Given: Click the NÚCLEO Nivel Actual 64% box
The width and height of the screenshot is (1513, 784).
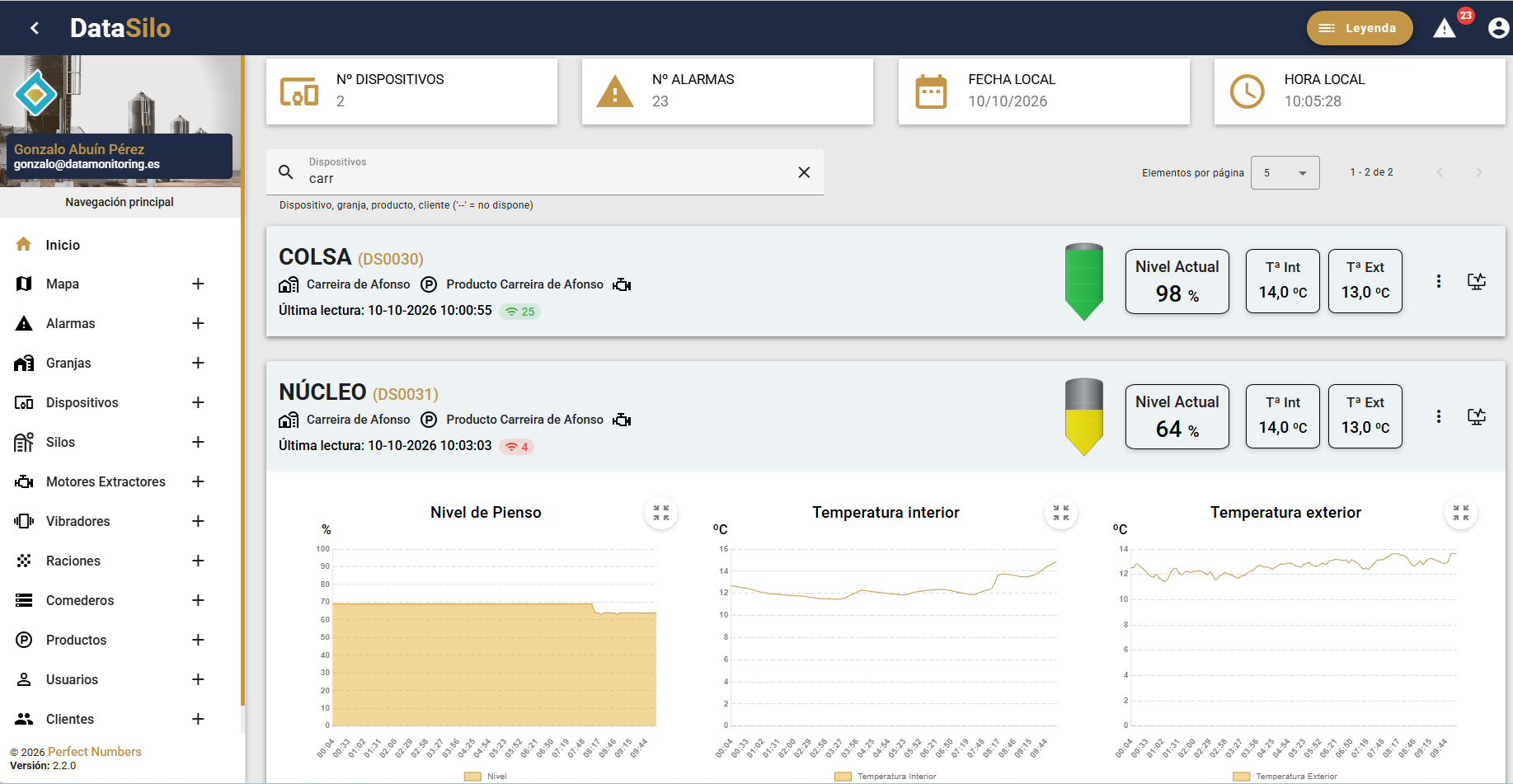Looking at the screenshot, I should point(1177,416).
